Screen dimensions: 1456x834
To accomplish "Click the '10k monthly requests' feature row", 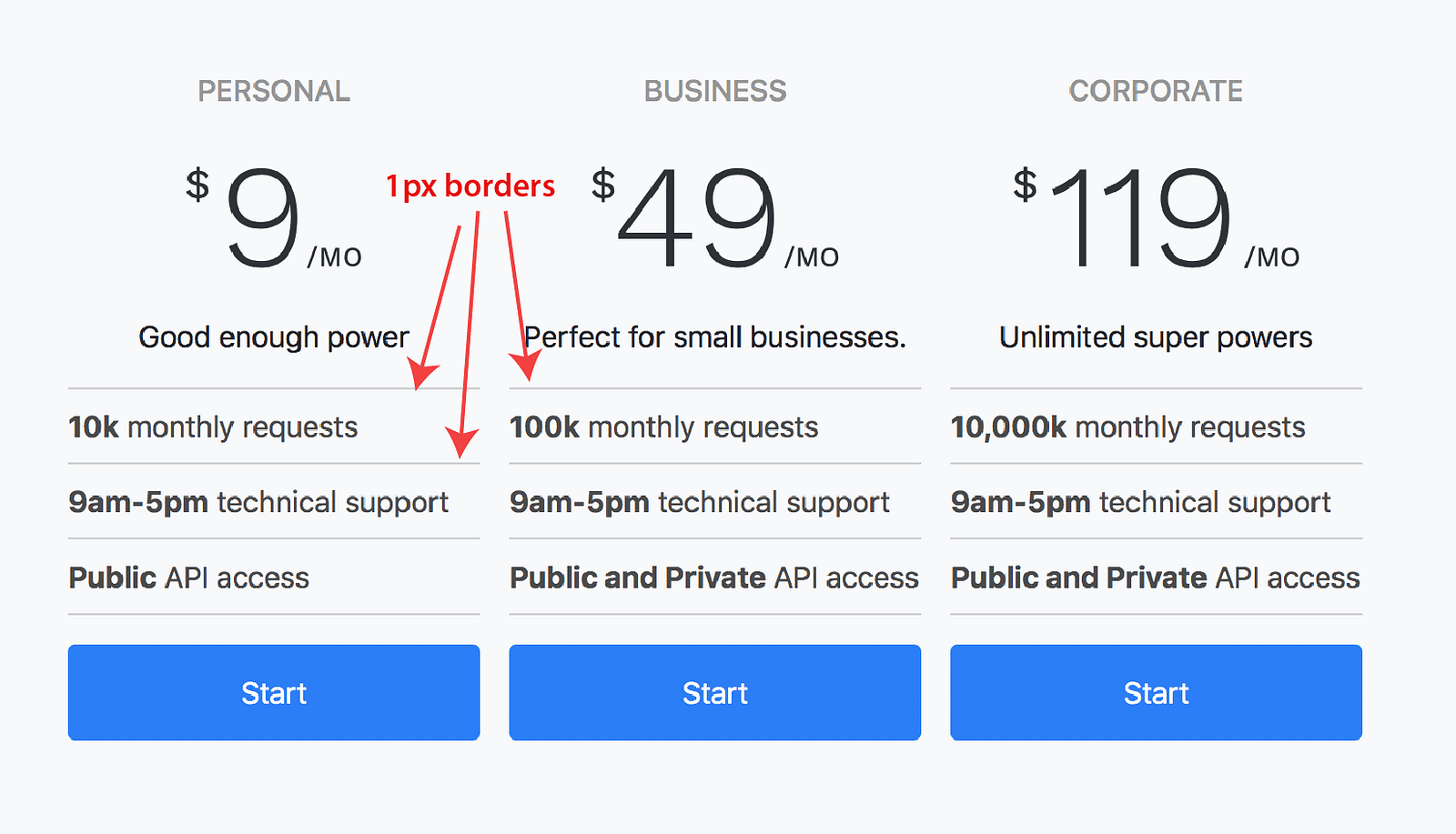I will [x=274, y=427].
